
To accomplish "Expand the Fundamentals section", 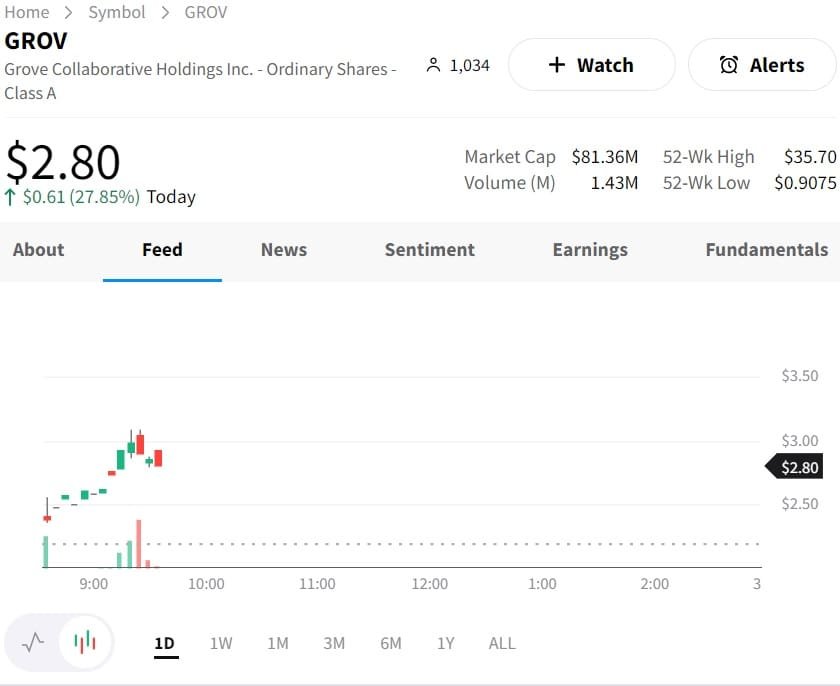I will pyautogui.click(x=767, y=250).
